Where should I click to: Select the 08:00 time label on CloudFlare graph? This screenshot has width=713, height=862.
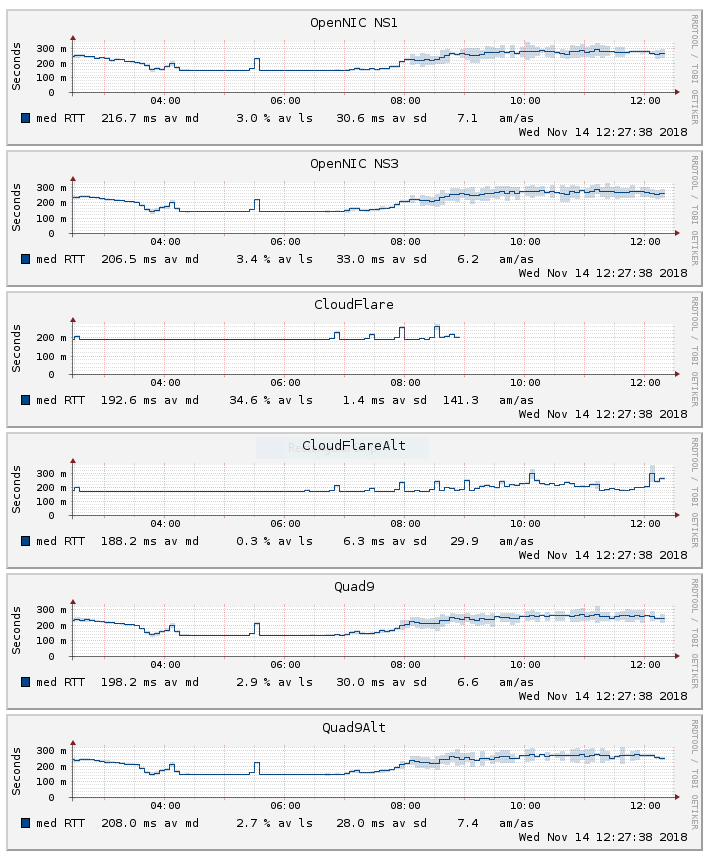click(x=405, y=383)
